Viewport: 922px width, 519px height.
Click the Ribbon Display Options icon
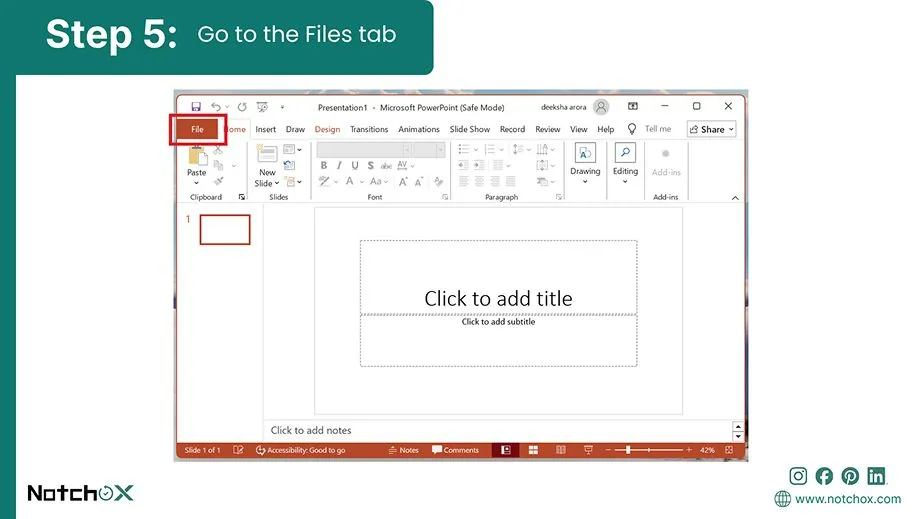633,106
